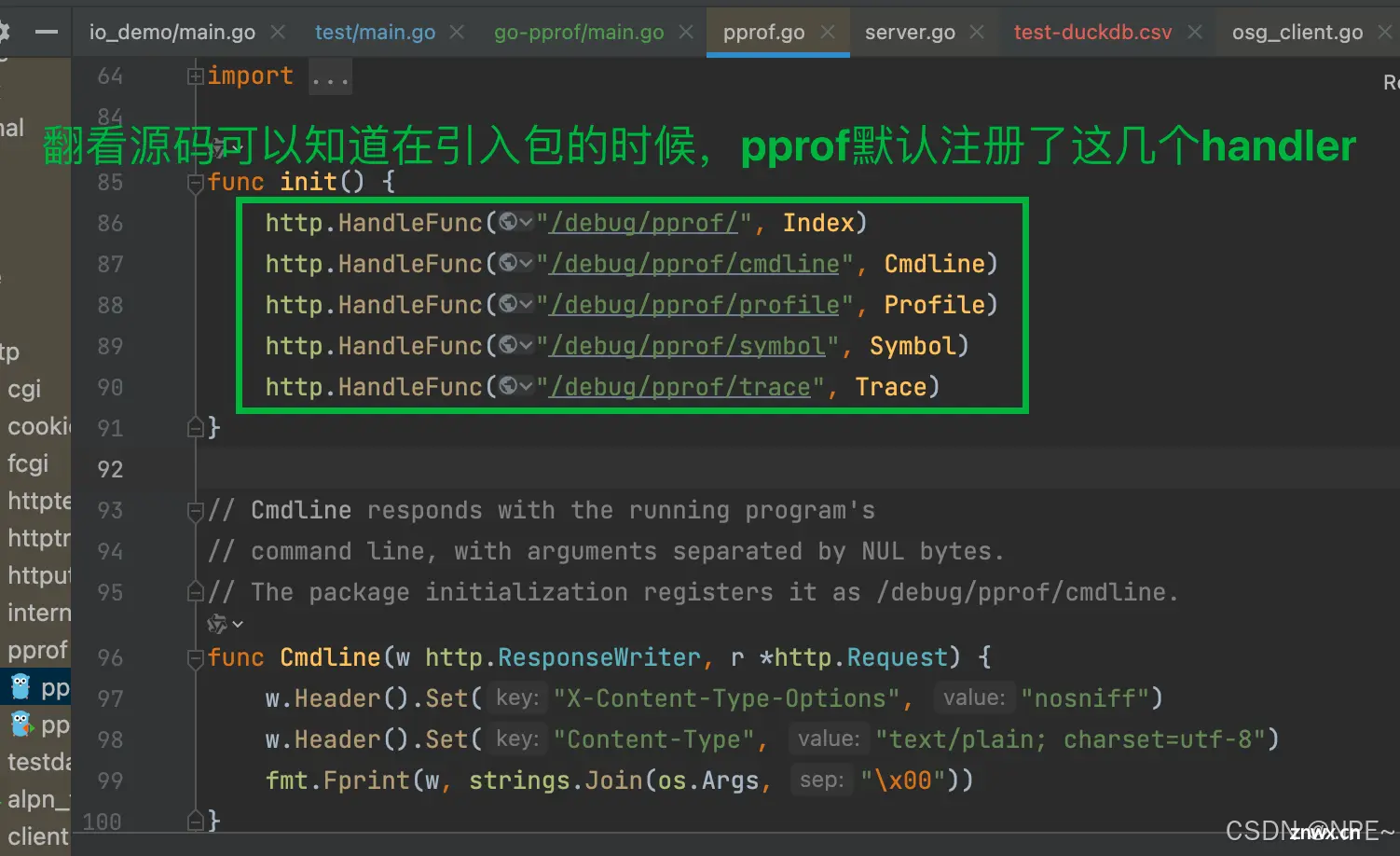1400x856 pixels.
Task: Open the globe endpoint icon on symbol line
Action: (508, 345)
